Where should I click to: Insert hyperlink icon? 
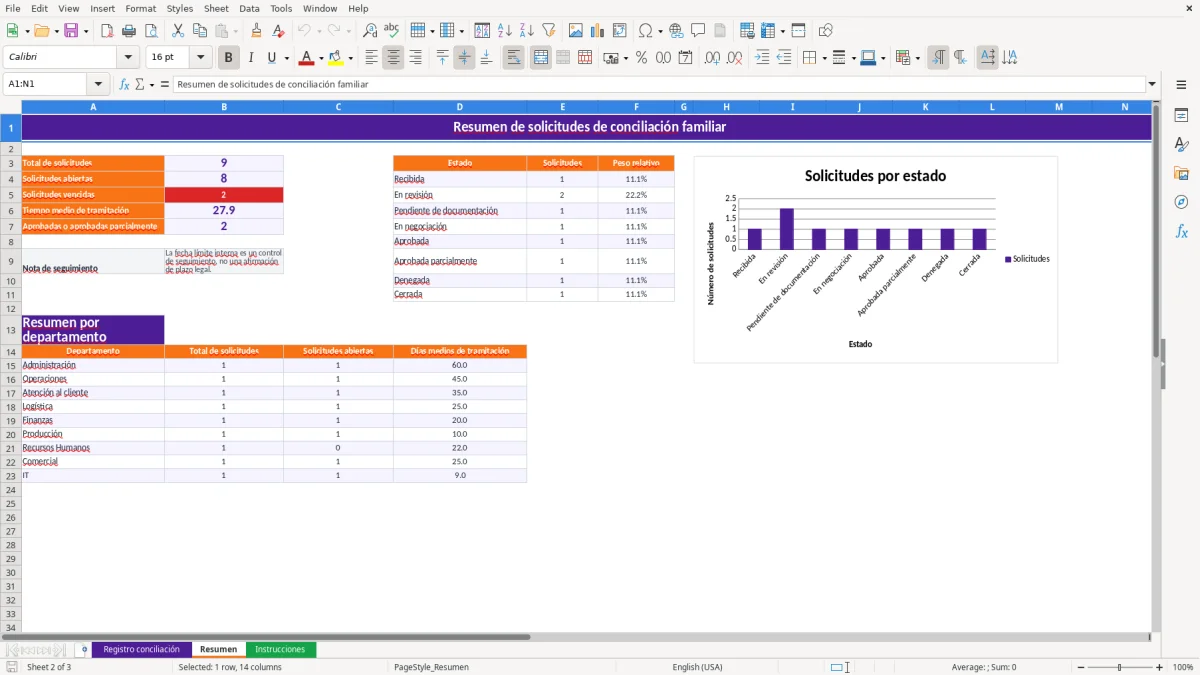[676, 31]
